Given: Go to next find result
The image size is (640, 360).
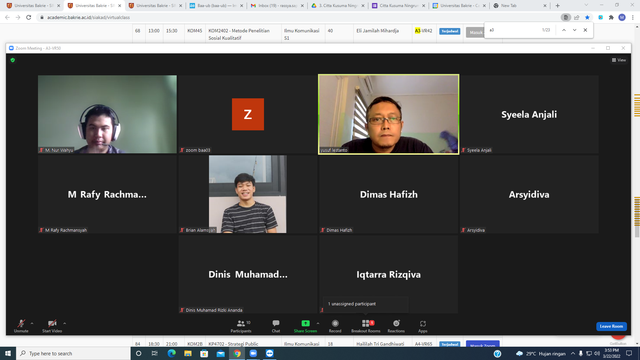Looking at the screenshot, I should coord(574,30).
